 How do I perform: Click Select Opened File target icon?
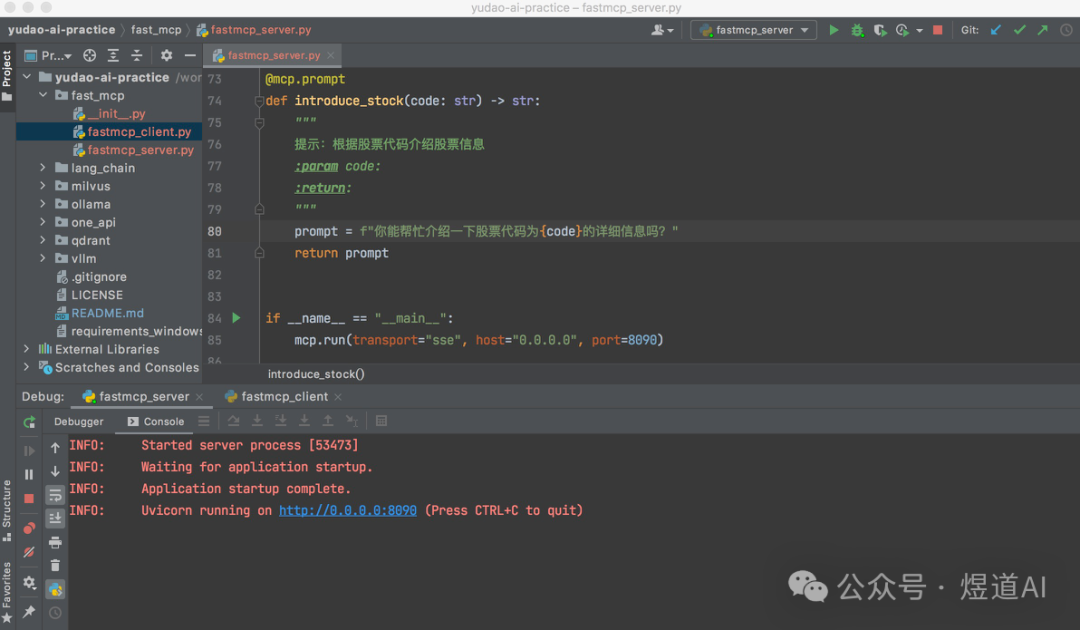click(x=90, y=56)
